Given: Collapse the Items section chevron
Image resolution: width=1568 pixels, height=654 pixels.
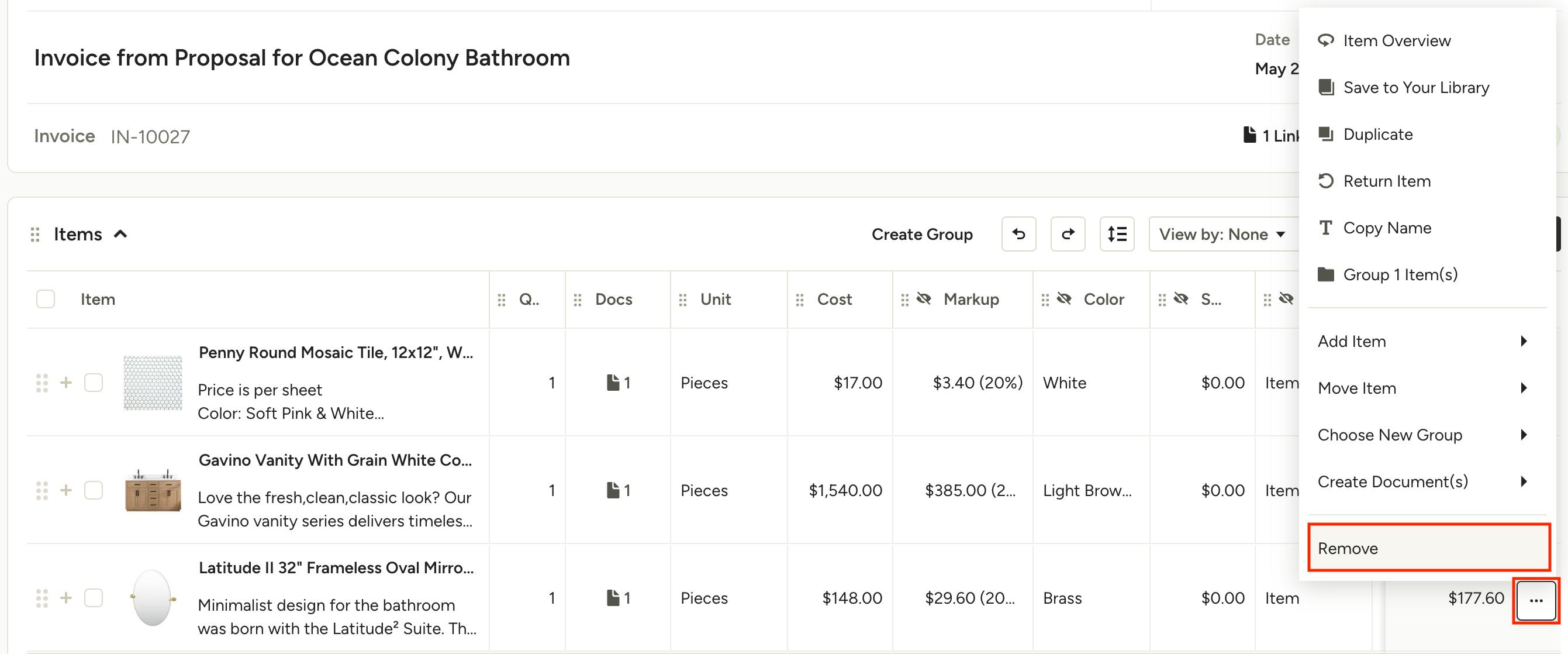Looking at the screenshot, I should pos(120,234).
